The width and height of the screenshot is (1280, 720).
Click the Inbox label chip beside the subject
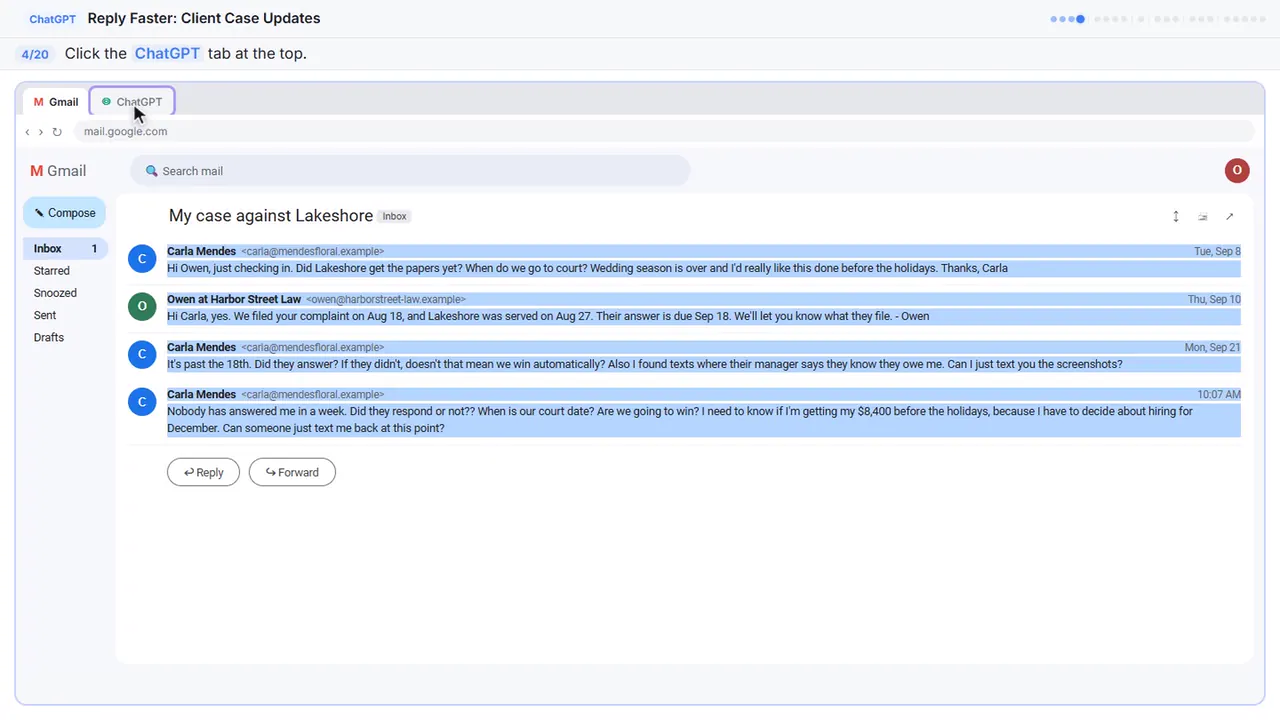tap(395, 216)
